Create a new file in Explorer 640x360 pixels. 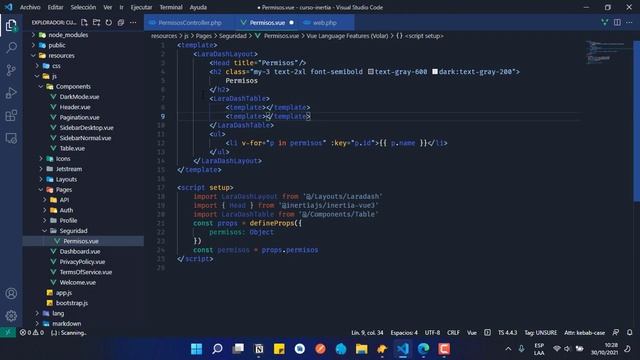tap(84, 22)
